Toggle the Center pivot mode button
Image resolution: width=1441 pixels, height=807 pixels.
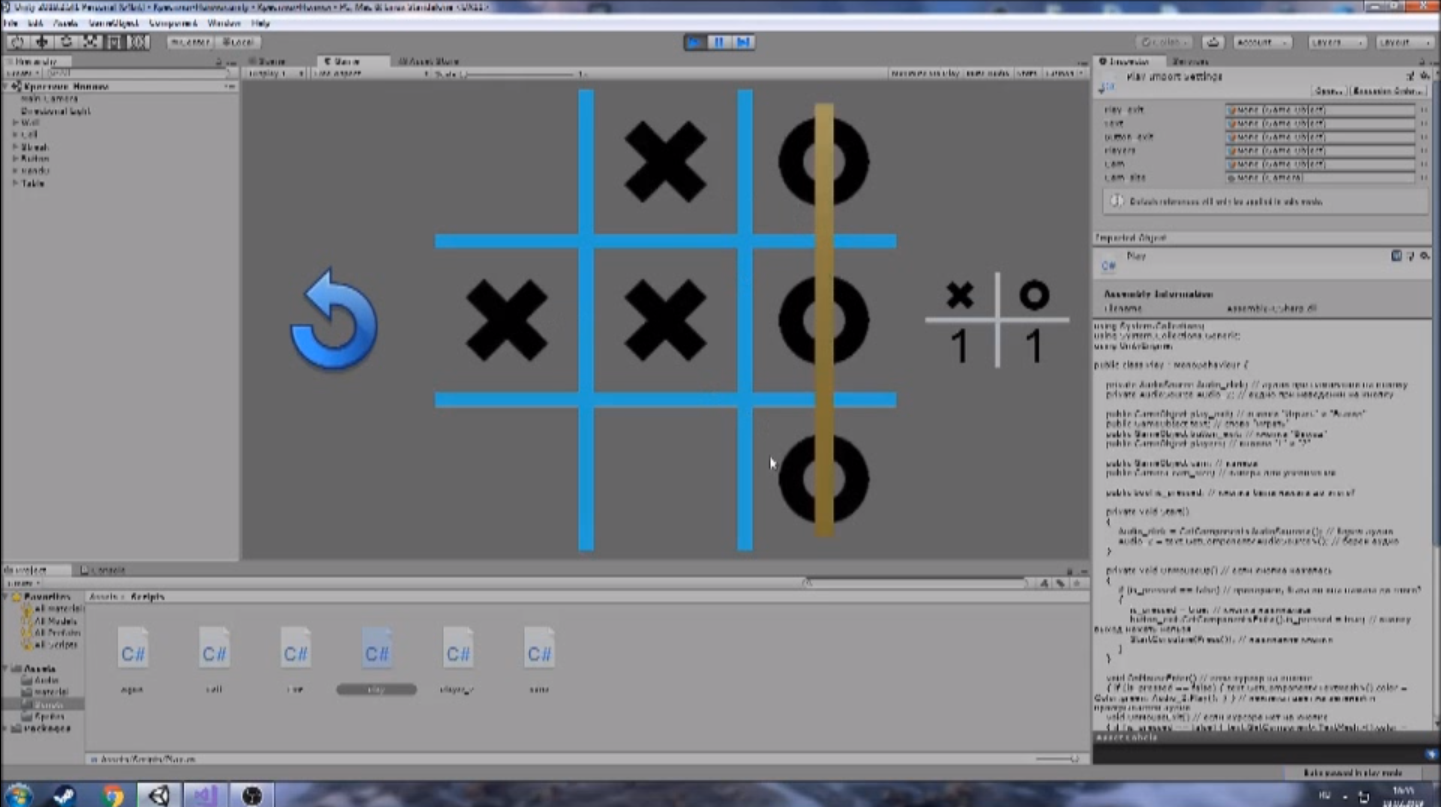189,42
